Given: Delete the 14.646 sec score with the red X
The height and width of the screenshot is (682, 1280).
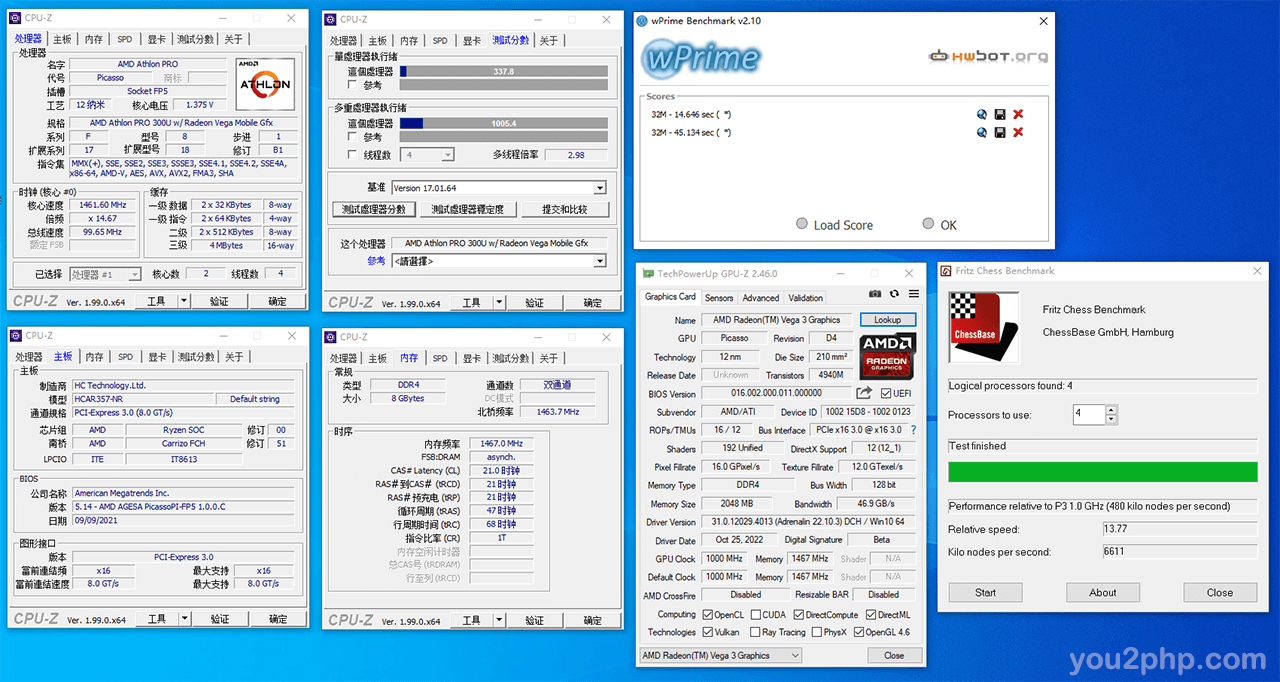Looking at the screenshot, I should point(1018,114).
